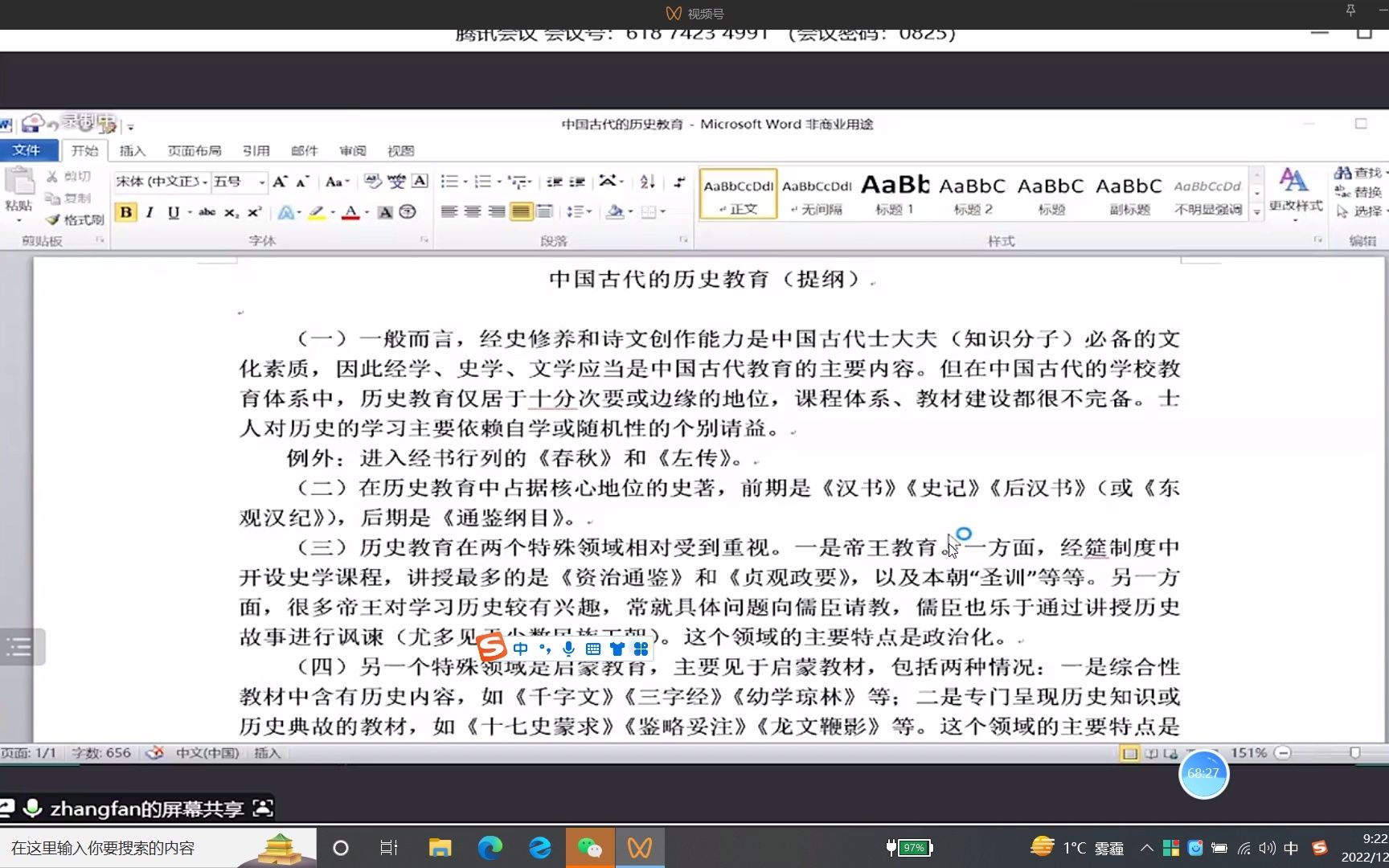Image resolution: width=1389 pixels, height=868 pixels.
Task: Switch to References tab
Action: tap(256, 150)
